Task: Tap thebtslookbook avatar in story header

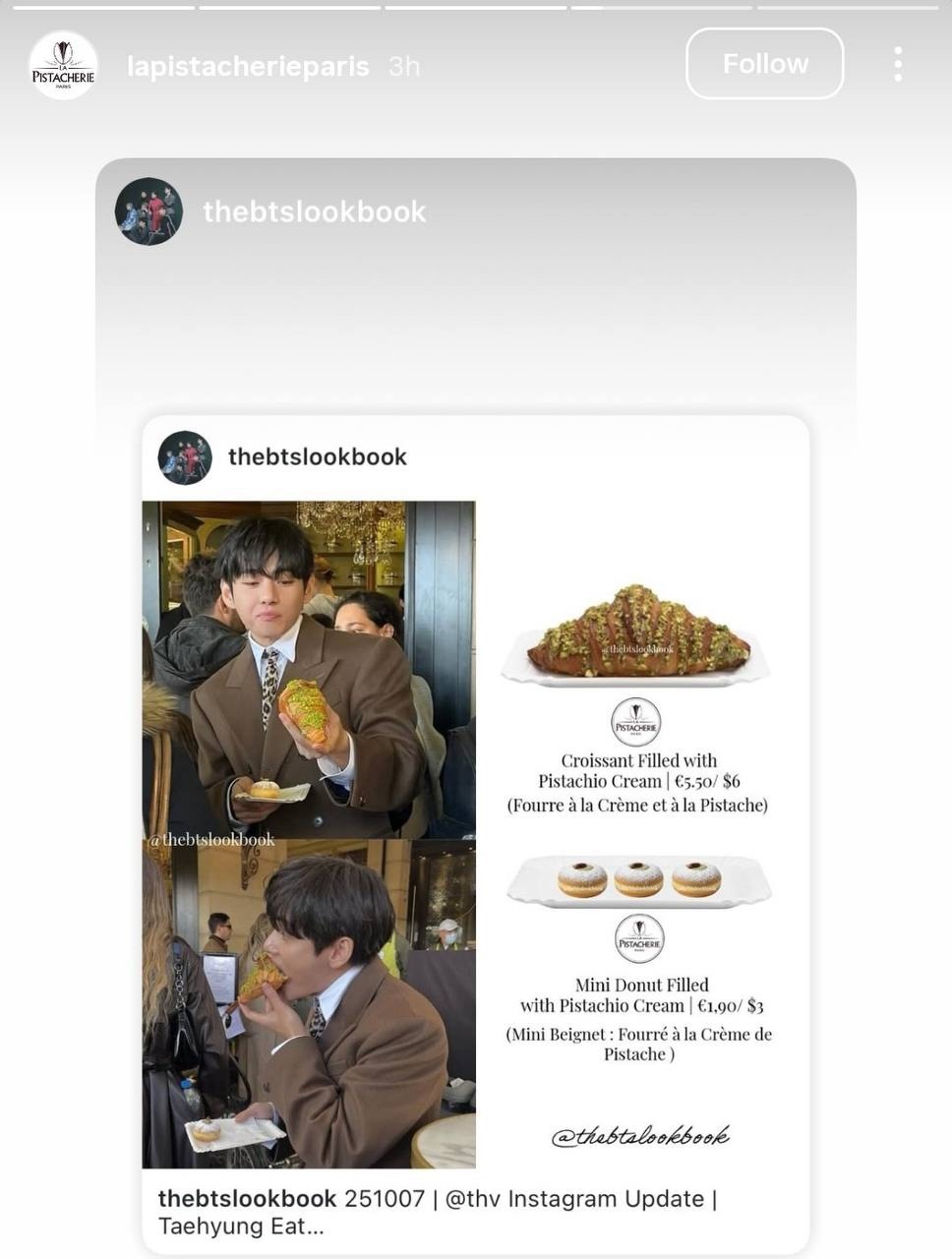Action: (149, 211)
